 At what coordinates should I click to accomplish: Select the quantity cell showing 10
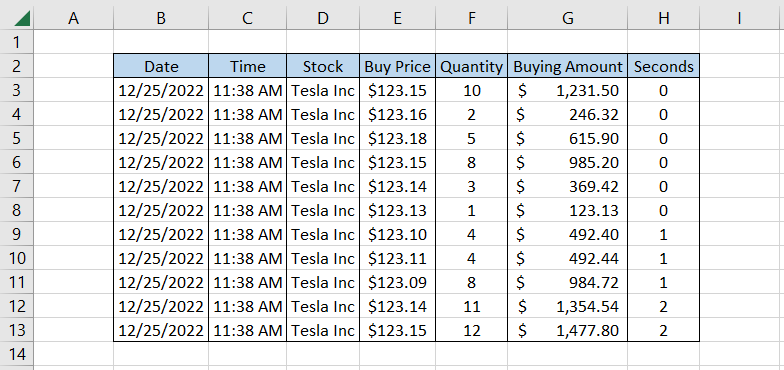point(472,90)
